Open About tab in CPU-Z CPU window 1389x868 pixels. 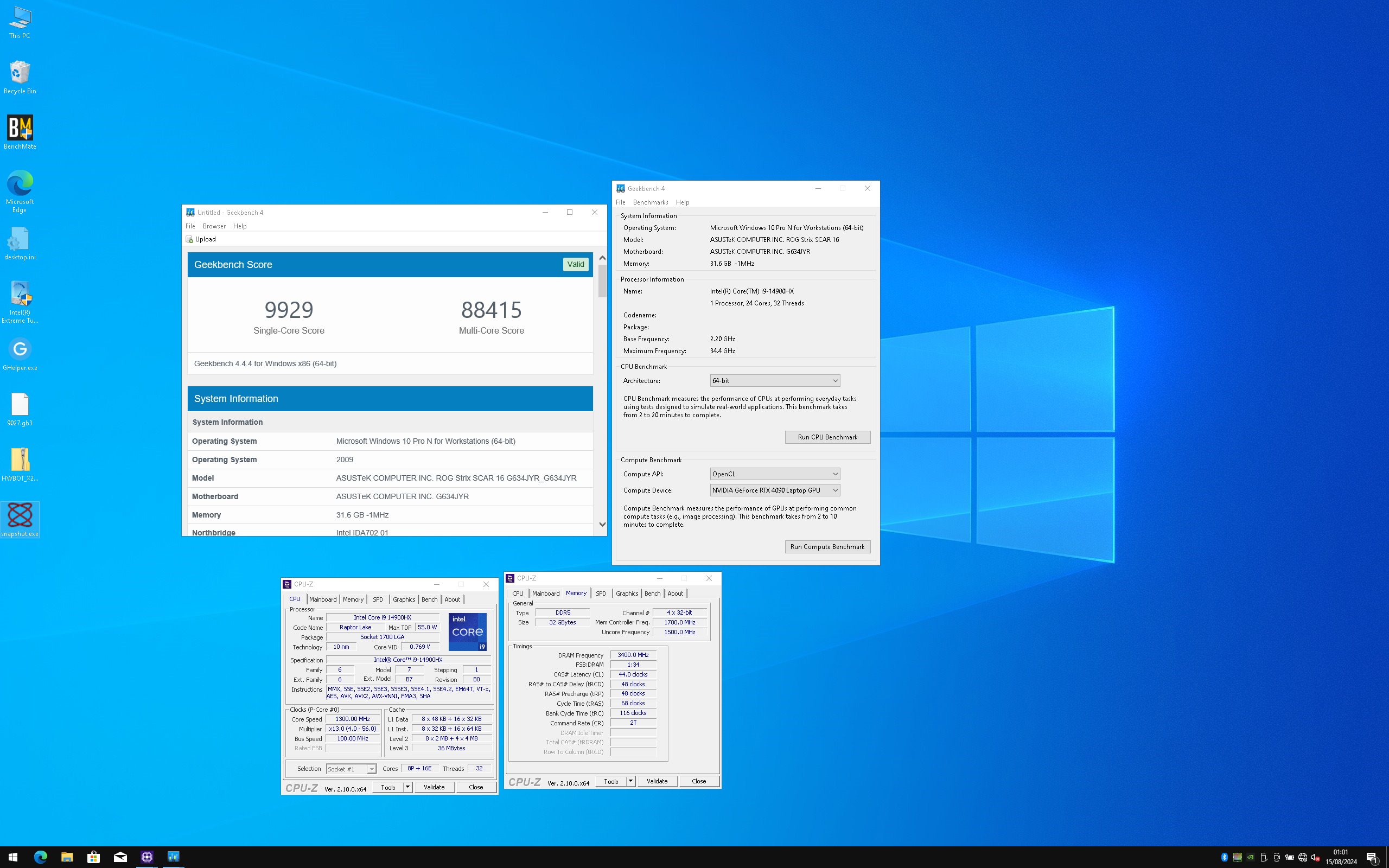[453, 599]
